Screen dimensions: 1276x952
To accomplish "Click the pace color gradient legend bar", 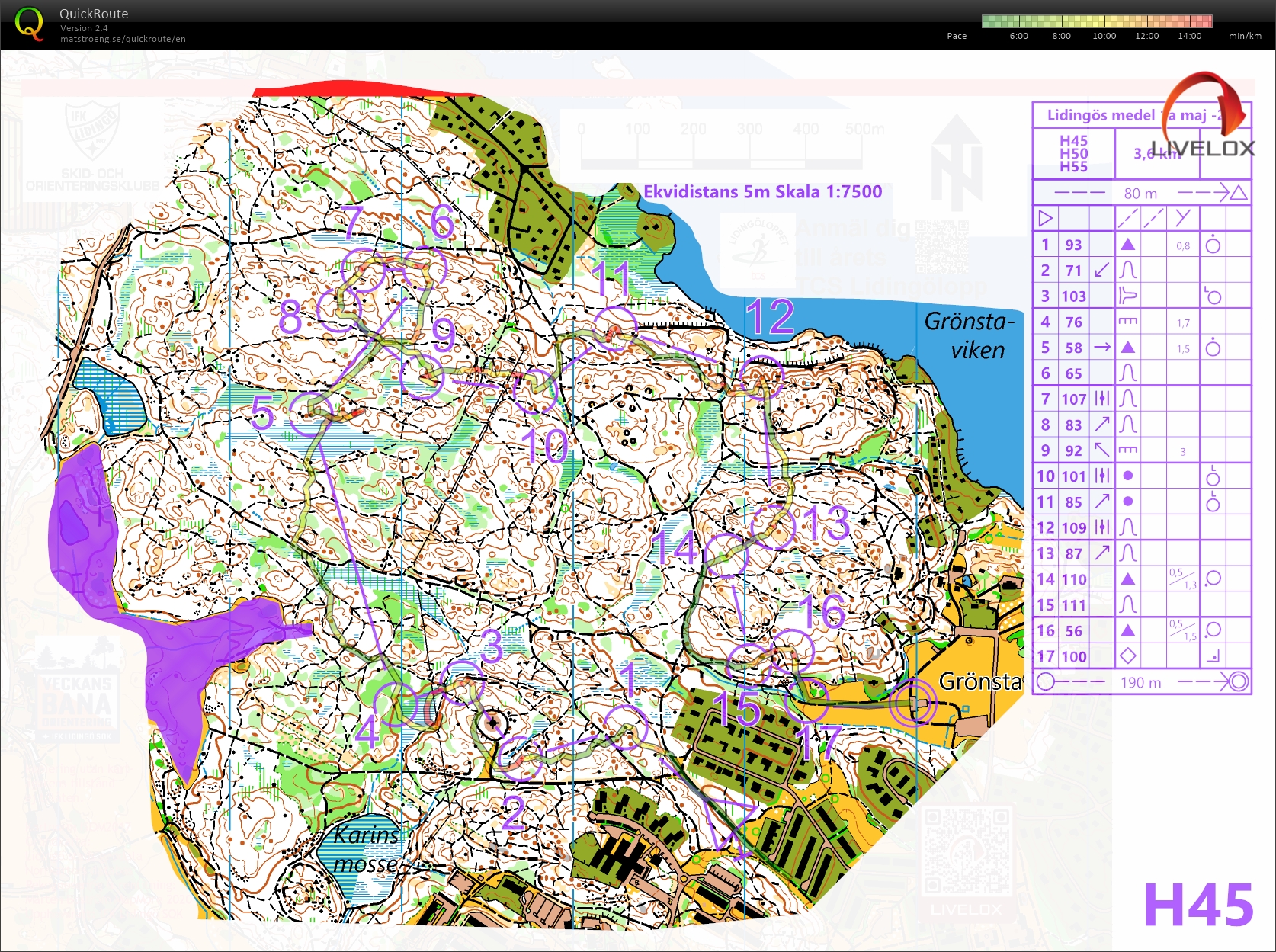I will pos(1097,21).
